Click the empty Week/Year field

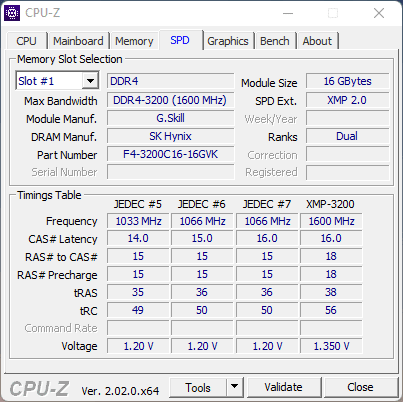[x=348, y=118]
